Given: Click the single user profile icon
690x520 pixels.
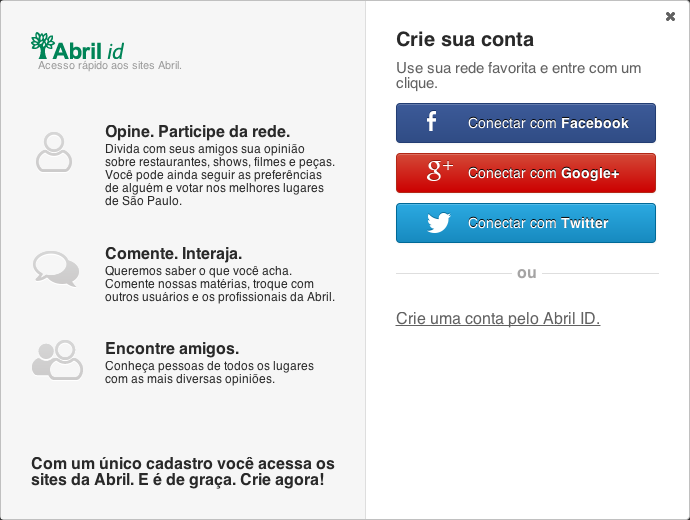Looking at the screenshot, I should pyautogui.click(x=54, y=152).
